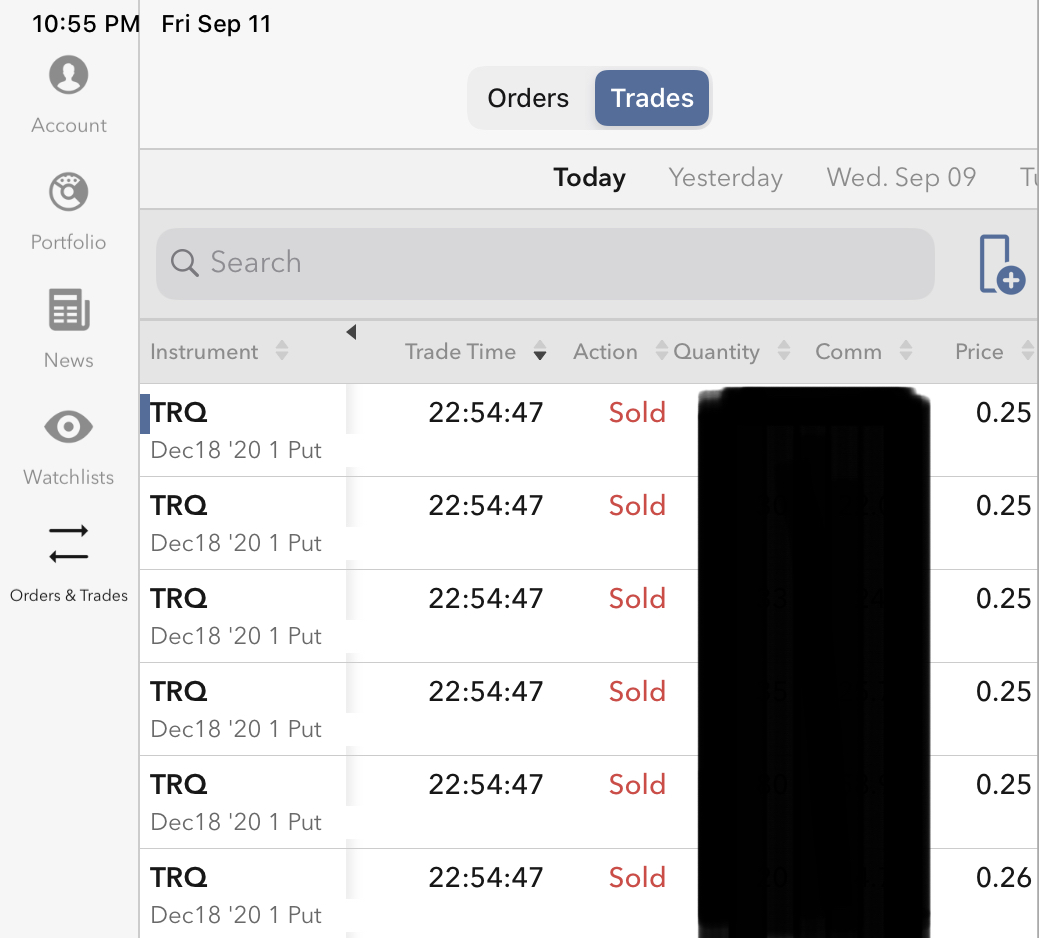This screenshot has width=1039, height=938.
Task: Show the Yesterday trades tab
Action: point(725,178)
